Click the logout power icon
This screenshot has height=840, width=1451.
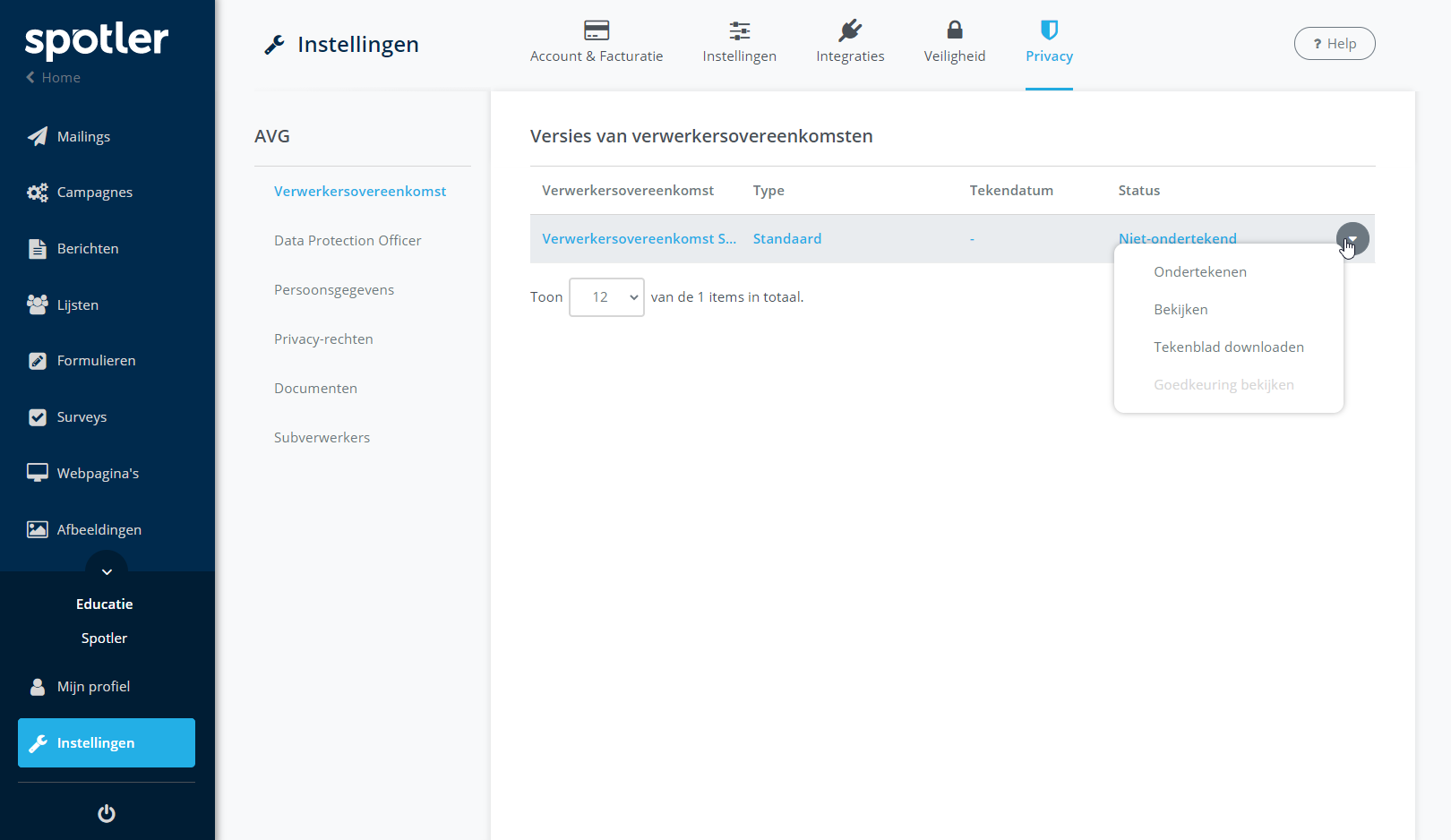106,813
